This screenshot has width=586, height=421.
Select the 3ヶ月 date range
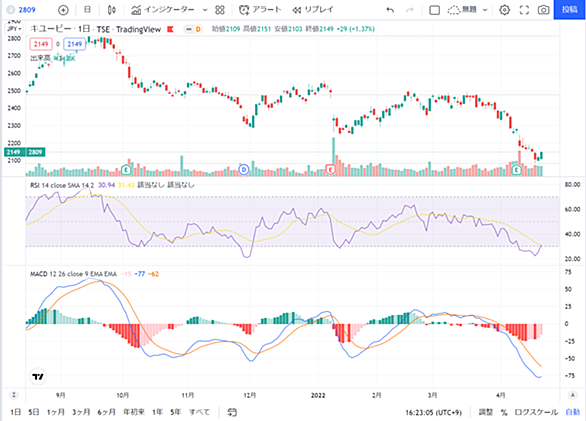pos(81,412)
